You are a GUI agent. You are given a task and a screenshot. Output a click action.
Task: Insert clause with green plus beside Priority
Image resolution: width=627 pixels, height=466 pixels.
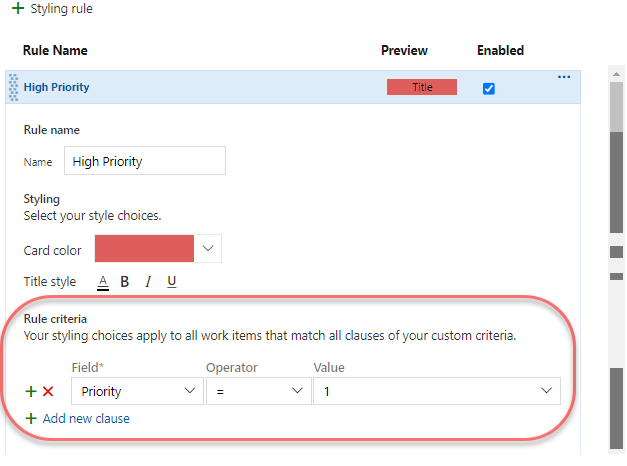click(31, 391)
